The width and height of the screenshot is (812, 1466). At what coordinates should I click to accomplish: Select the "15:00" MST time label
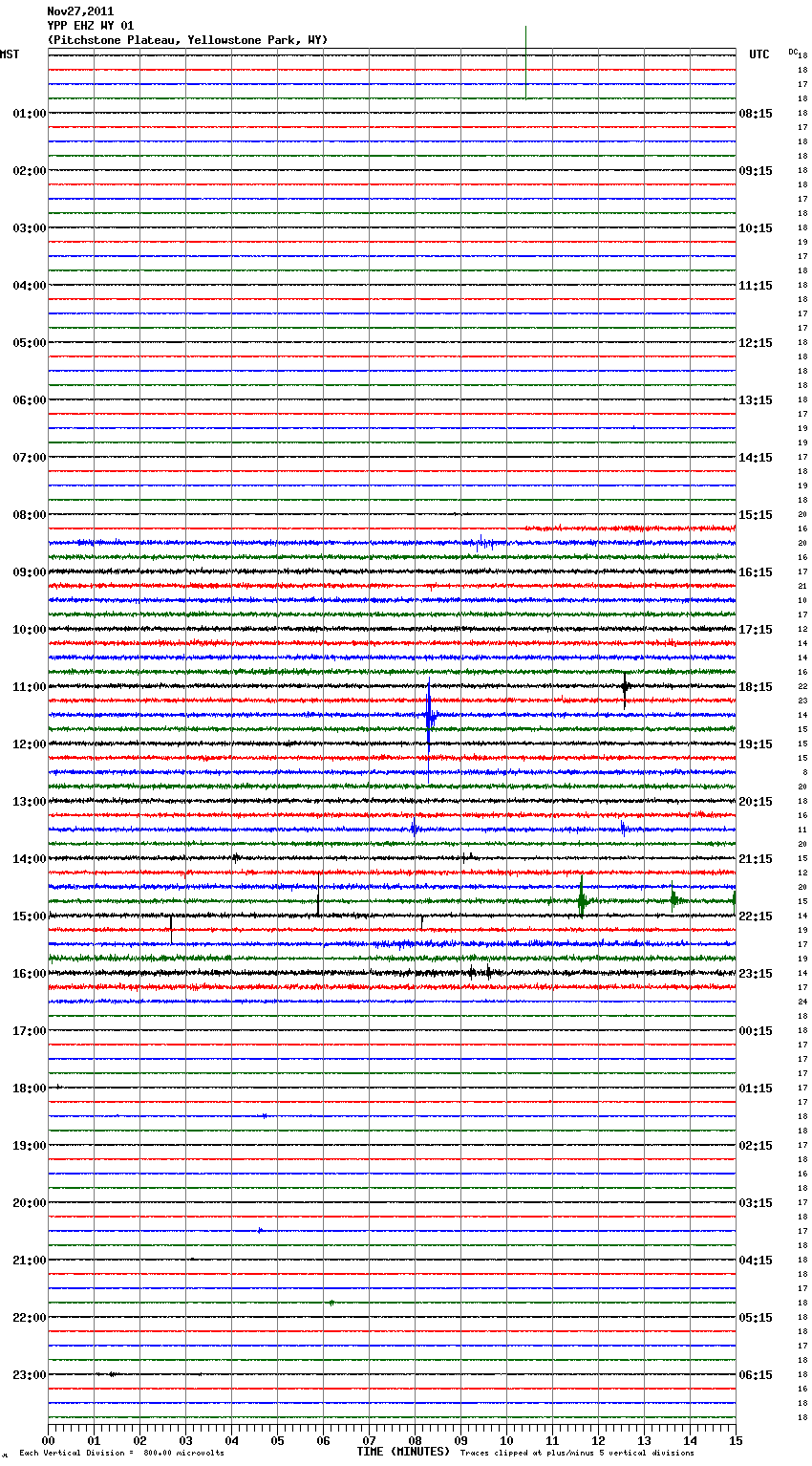[29, 916]
